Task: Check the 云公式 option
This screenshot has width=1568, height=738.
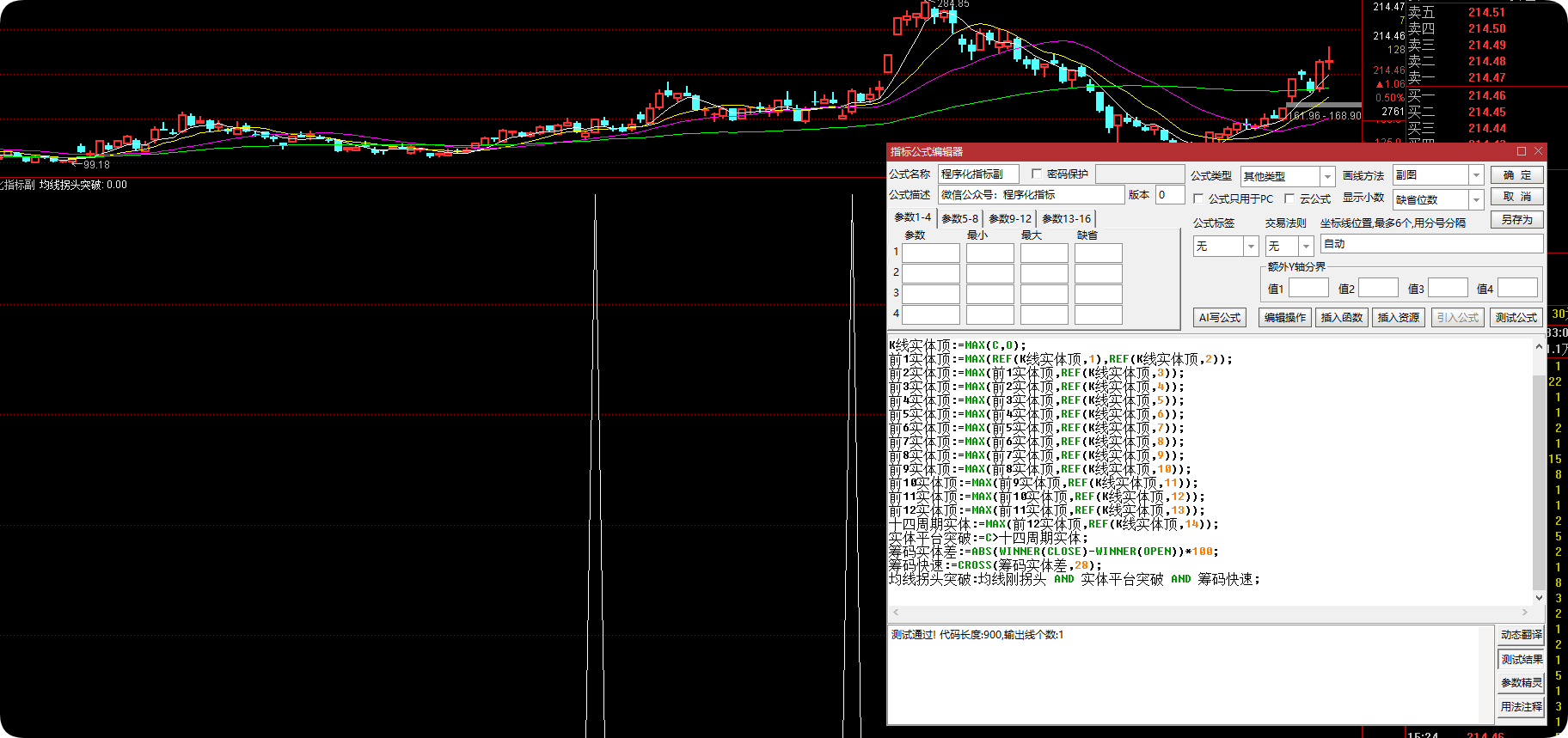Action: click(1289, 198)
